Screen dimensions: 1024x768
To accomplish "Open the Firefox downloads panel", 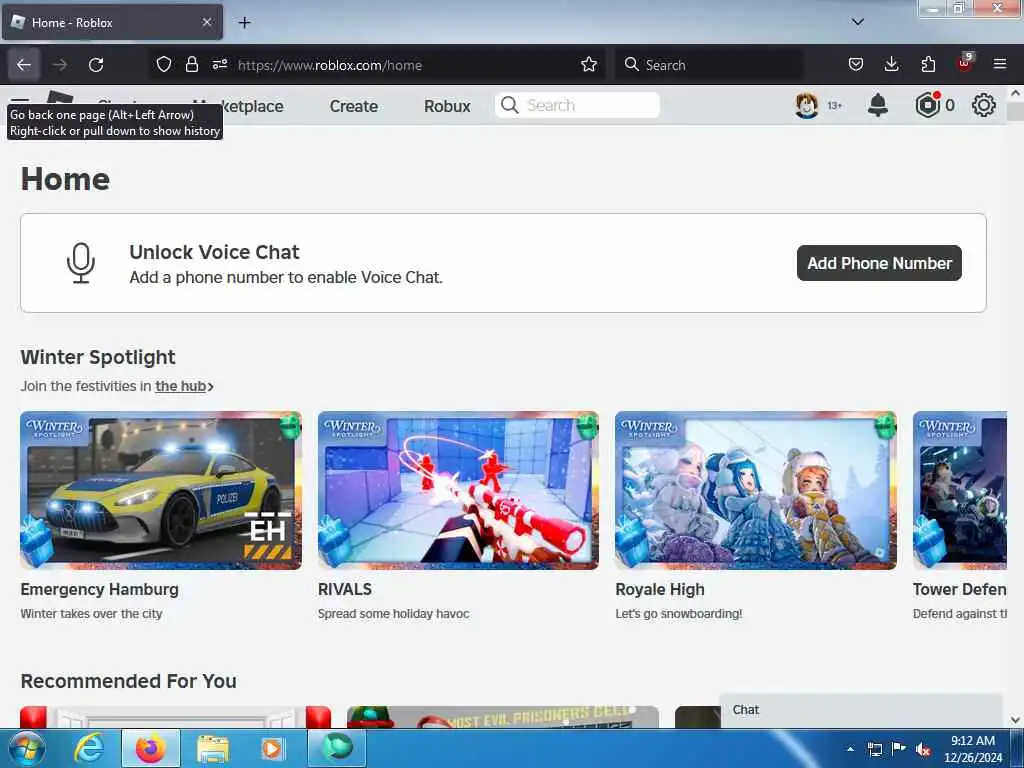I will [891, 65].
